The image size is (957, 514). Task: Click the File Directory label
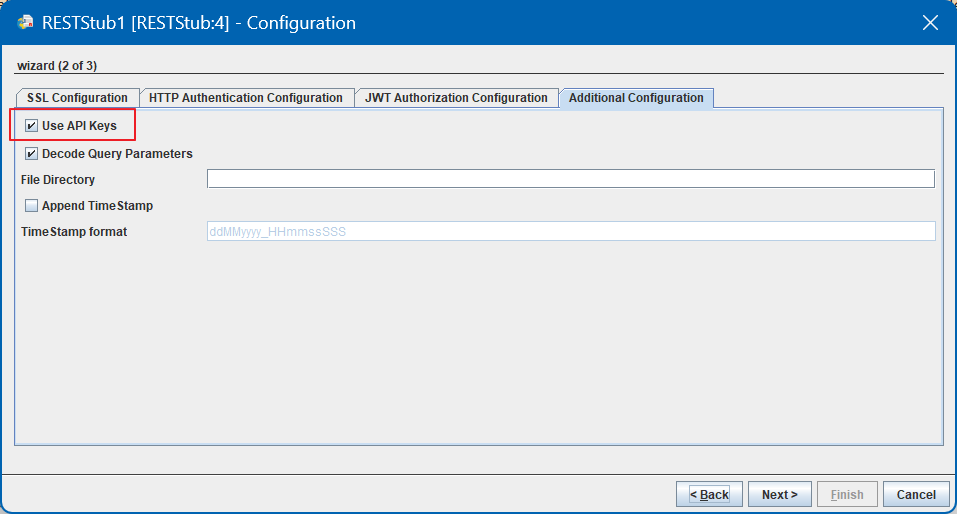coord(58,180)
